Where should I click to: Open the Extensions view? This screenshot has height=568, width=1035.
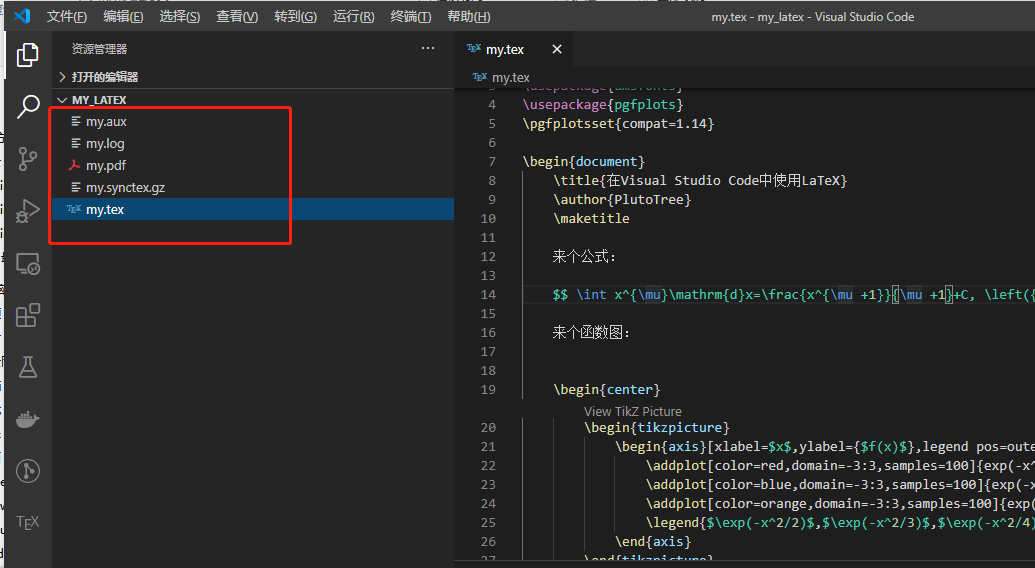pos(27,315)
